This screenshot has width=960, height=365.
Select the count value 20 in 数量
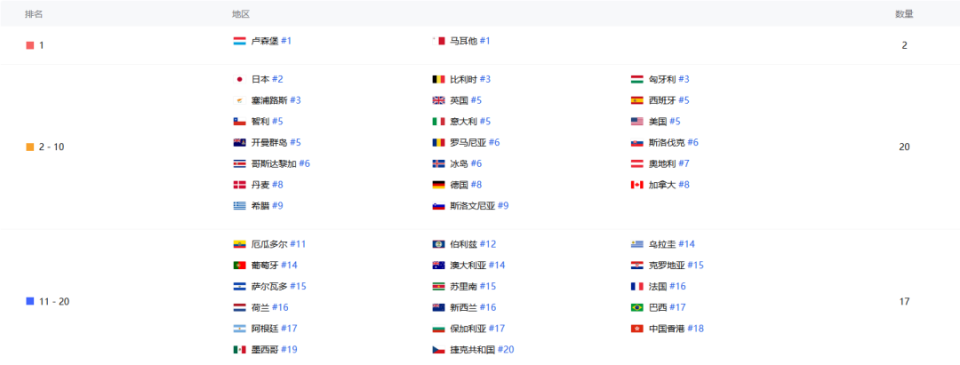[x=904, y=147]
